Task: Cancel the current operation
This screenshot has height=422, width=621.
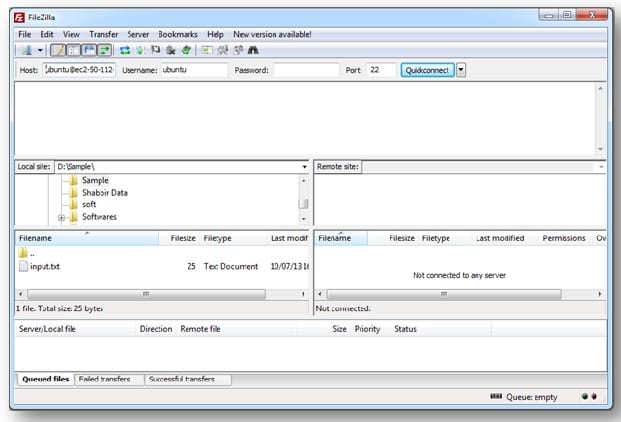Action: 156,50
